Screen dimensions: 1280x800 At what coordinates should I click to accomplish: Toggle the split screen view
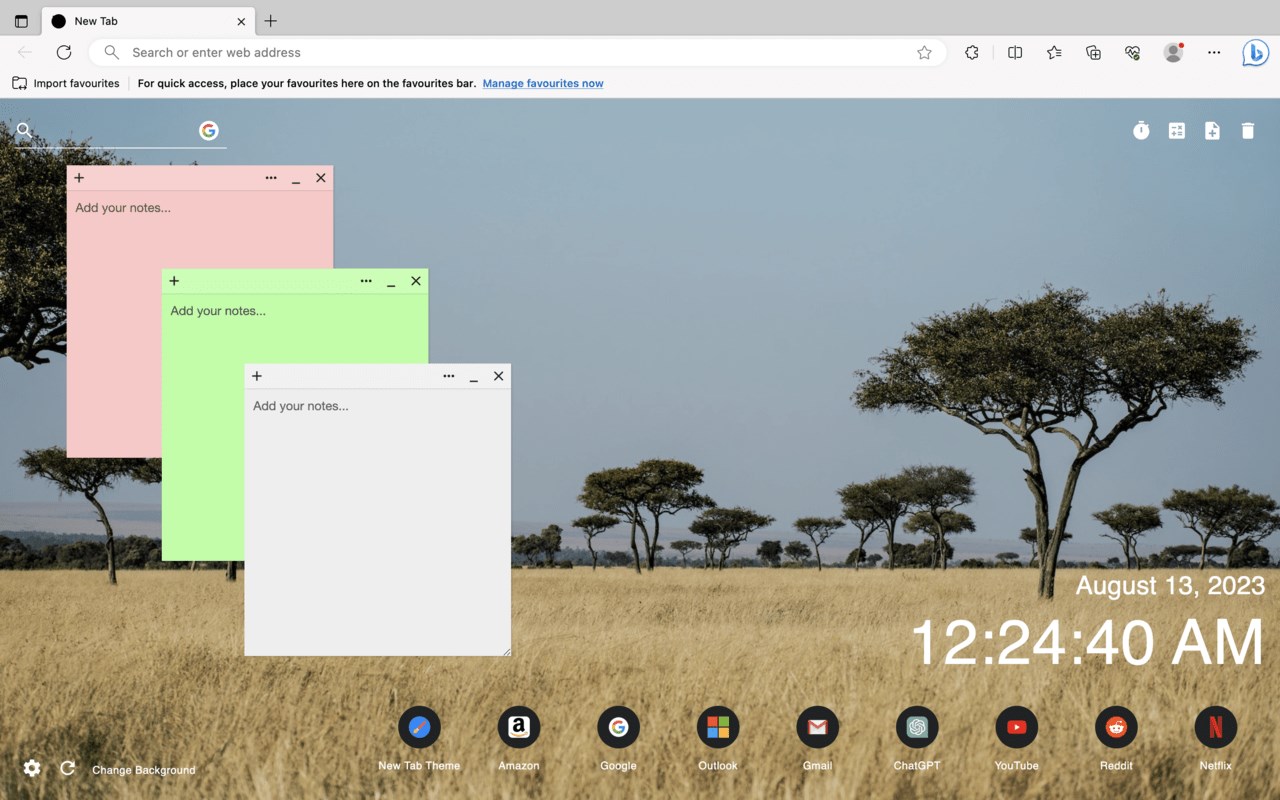[x=1015, y=53]
